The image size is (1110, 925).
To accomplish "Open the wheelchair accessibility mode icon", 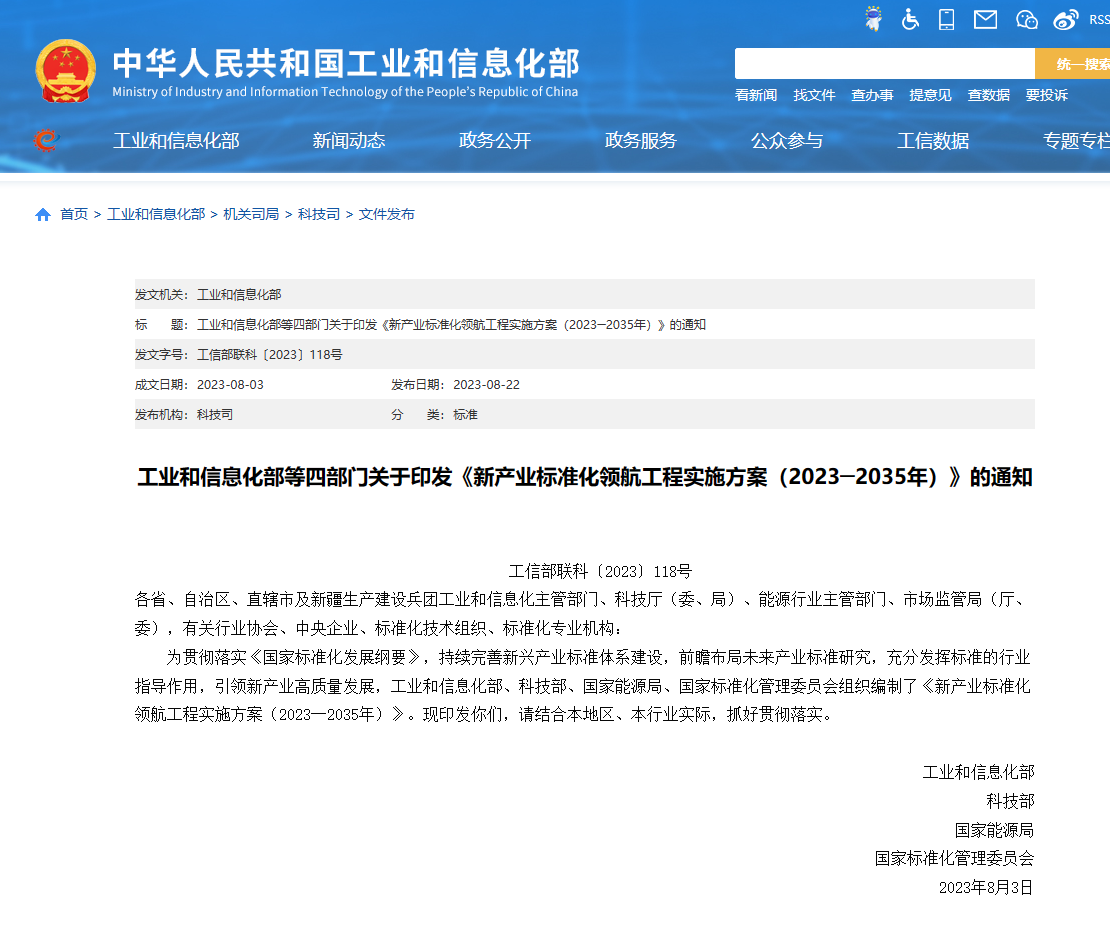I will coord(910,19).
